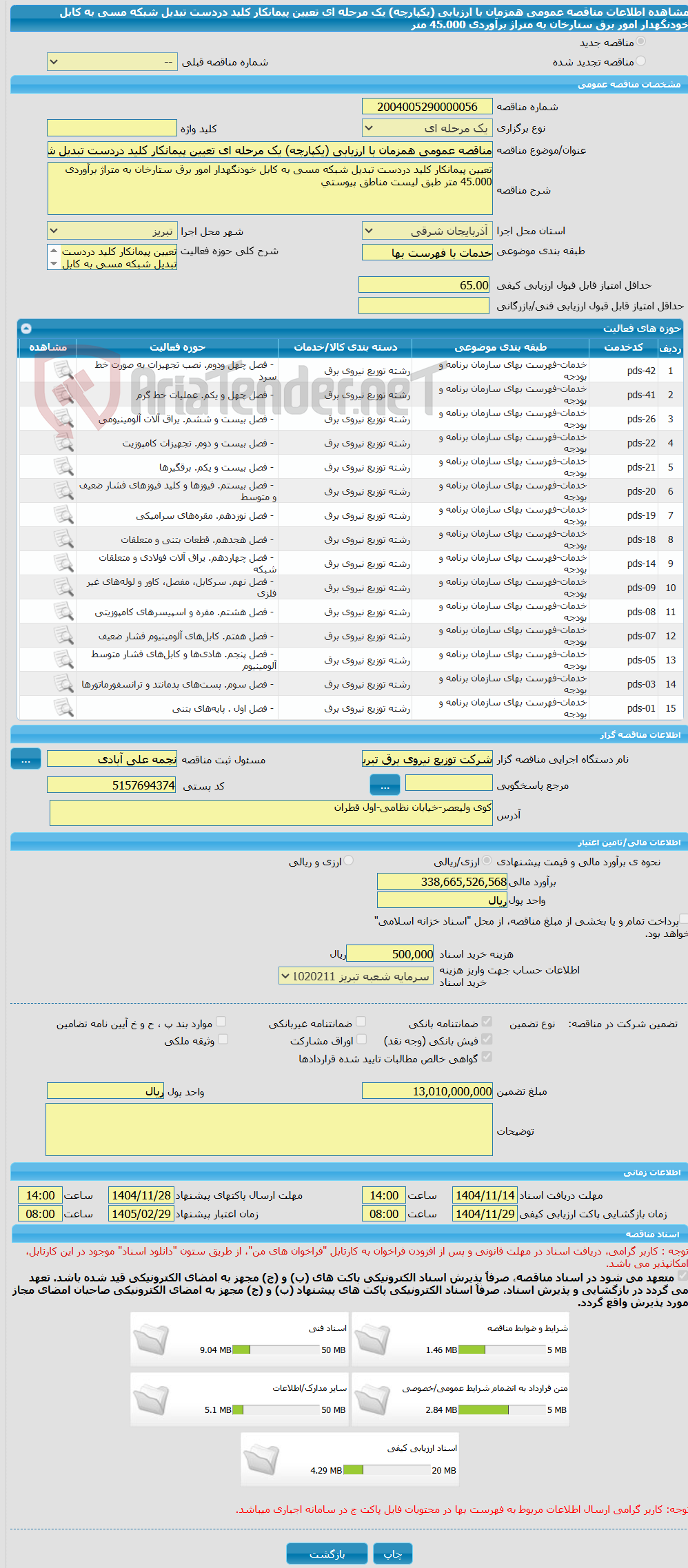This screenshot has height=1568, width=688.
Task: Open view icon for row pds-01
Action: (x=63, y=708)
